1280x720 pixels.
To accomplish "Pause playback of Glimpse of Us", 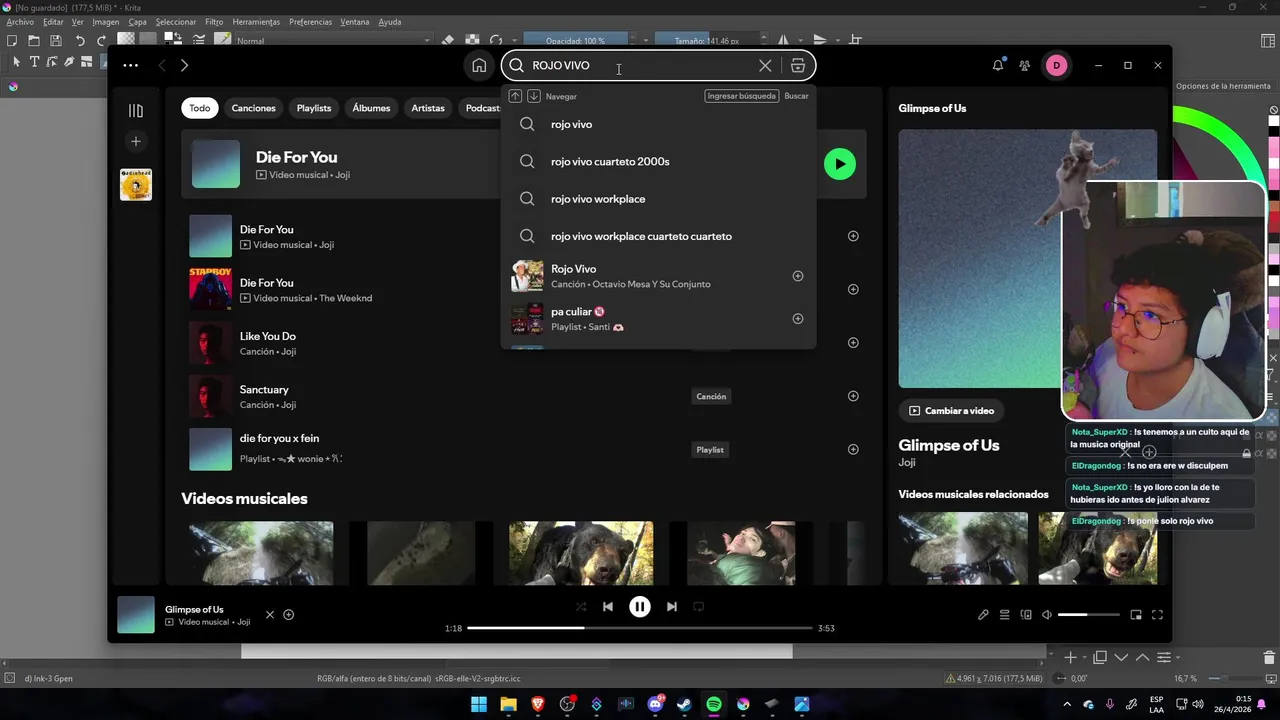I will [640, 606].
